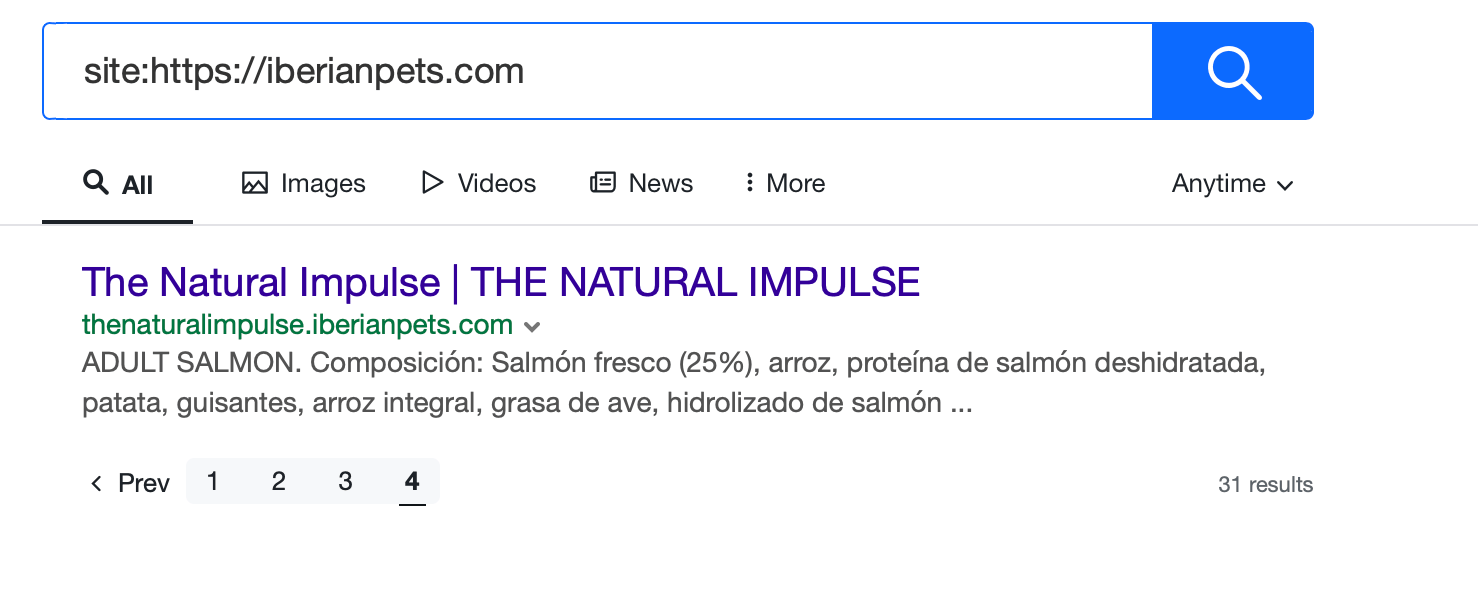Visit the green thenaturalimpulse.iberianpets.com URL
The image size is (1478, 598).
click(x=297, y=325)
